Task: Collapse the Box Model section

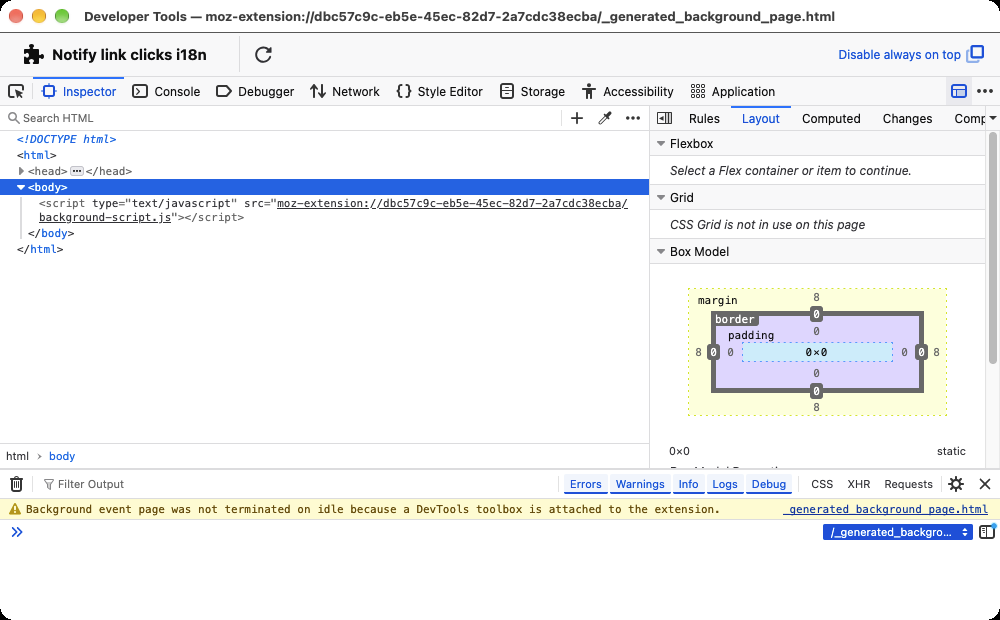Action: (661, 251)
